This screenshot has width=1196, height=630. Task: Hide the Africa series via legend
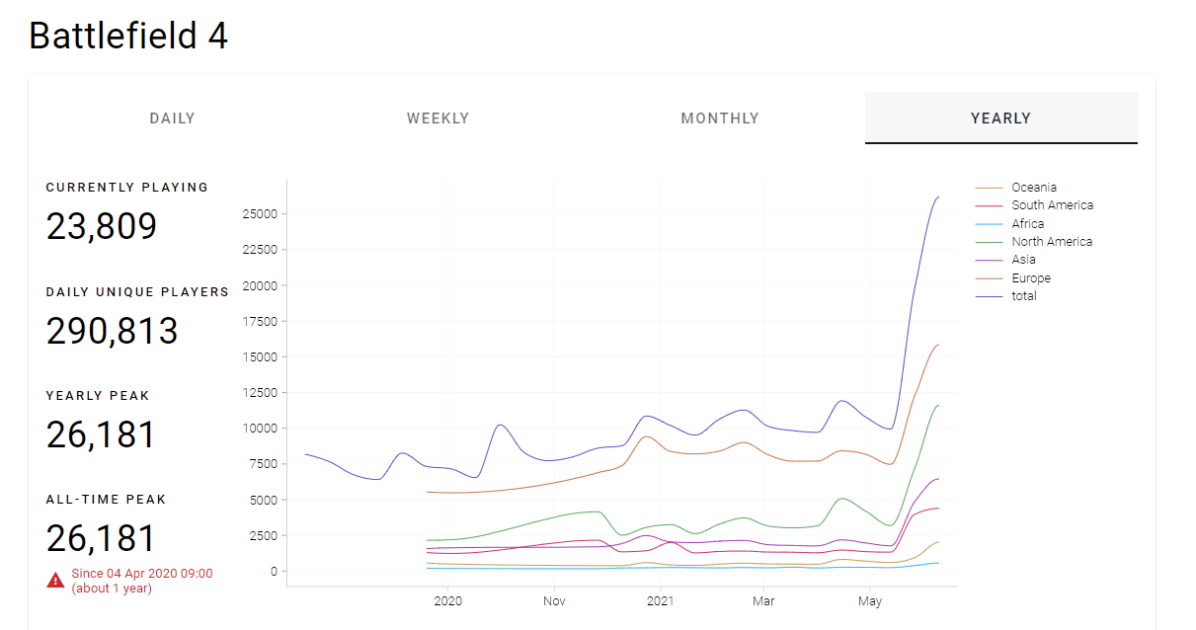point(1010,223)
